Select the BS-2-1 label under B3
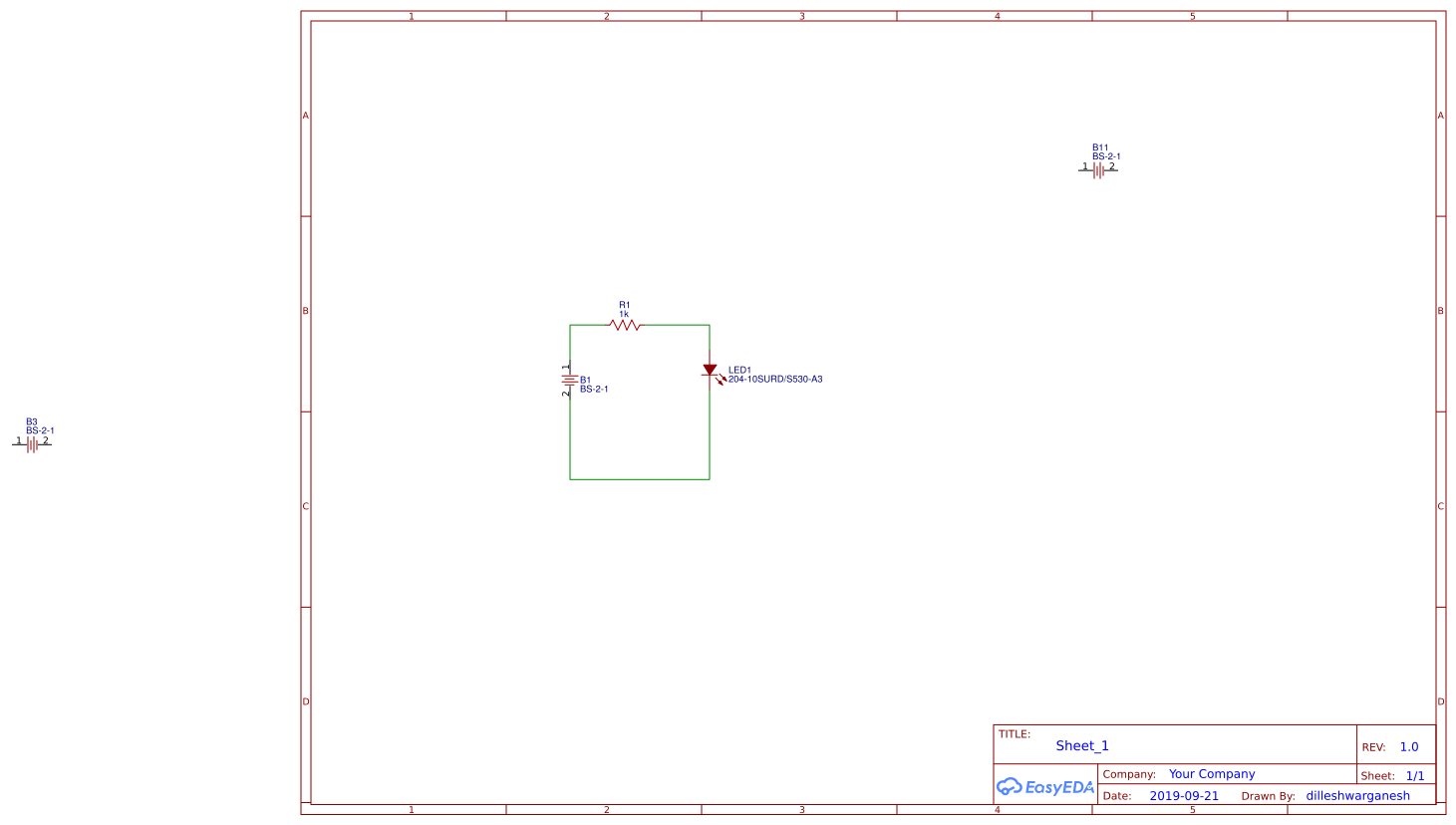Image resolution: width=1456 pixels, height=825 pixels. pyautogui.click(x=40, y=431)
